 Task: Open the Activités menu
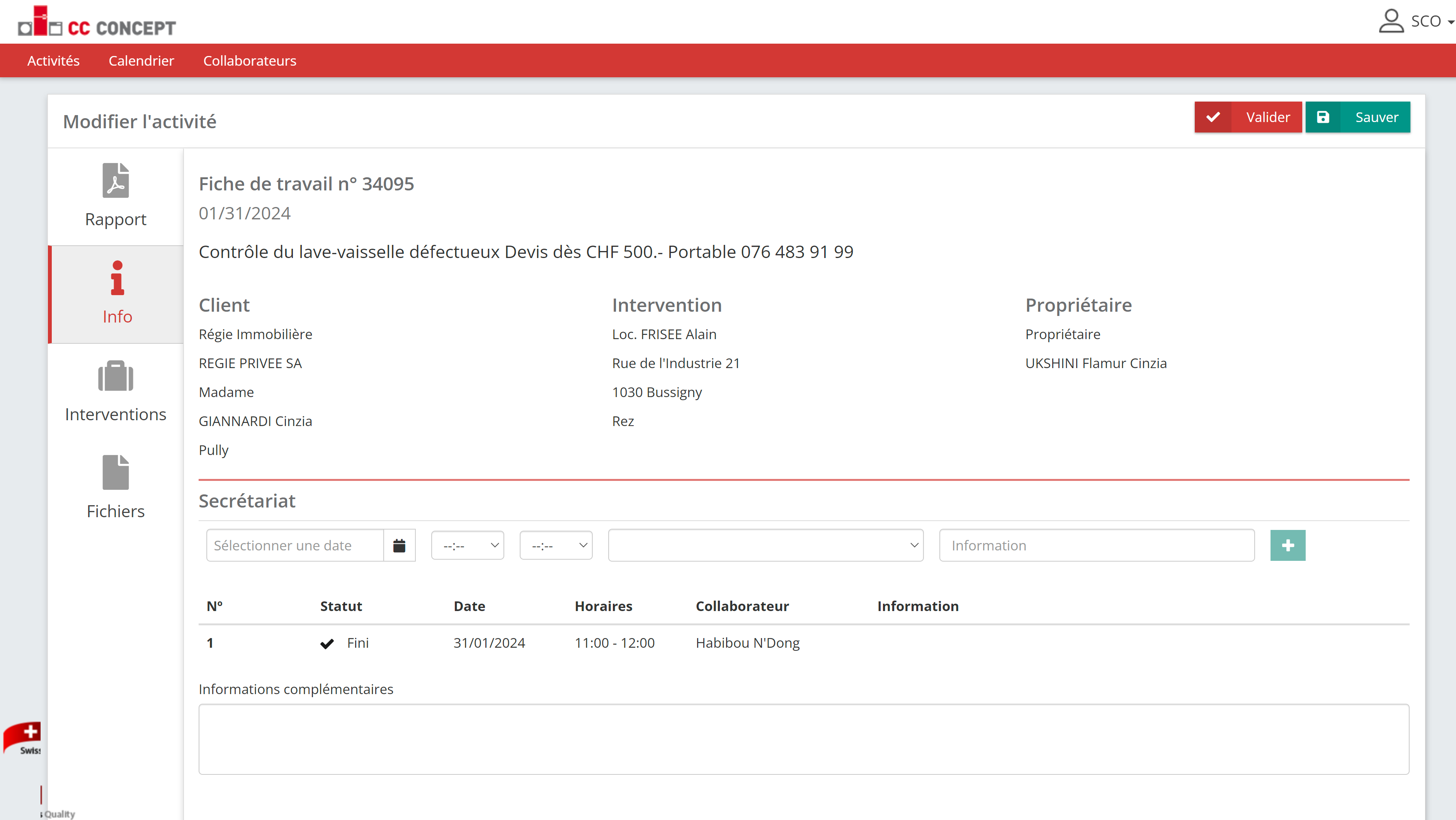coord(53,61)
